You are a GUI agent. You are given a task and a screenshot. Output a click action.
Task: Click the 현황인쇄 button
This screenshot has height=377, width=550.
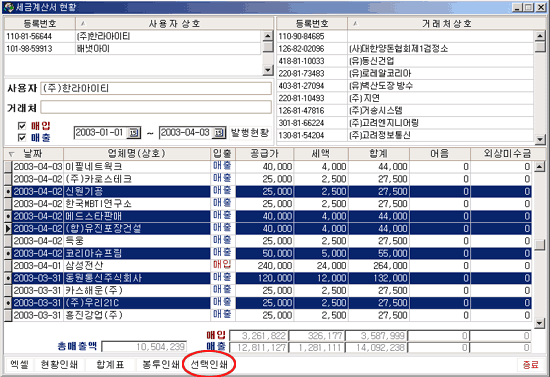[x=59, y=365]
